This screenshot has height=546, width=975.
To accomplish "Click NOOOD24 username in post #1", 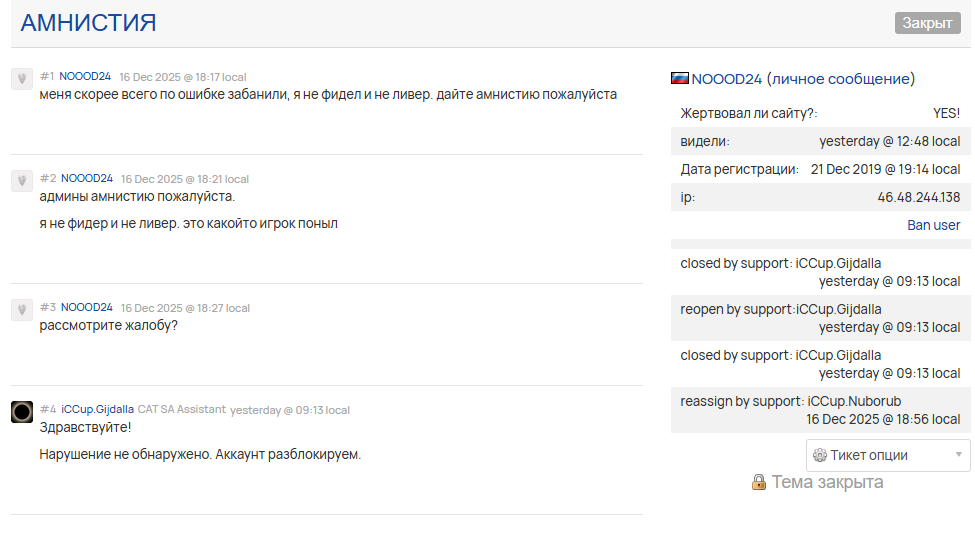I will 85,77.
